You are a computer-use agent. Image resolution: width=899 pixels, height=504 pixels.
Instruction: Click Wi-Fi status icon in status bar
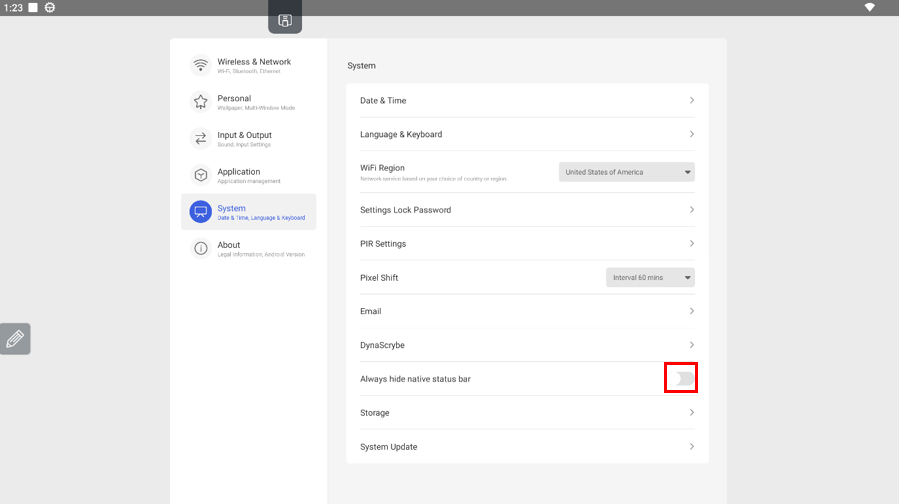[x=869, y=7]
